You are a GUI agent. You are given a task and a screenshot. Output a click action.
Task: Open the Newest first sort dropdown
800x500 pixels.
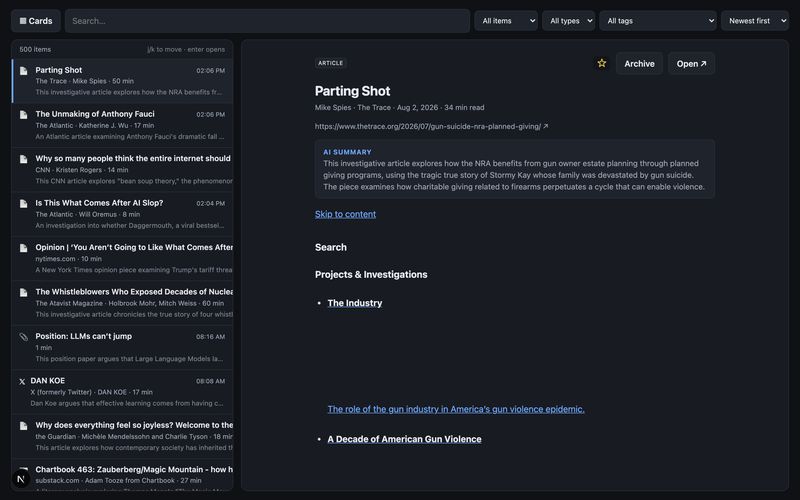coord(755,21)
